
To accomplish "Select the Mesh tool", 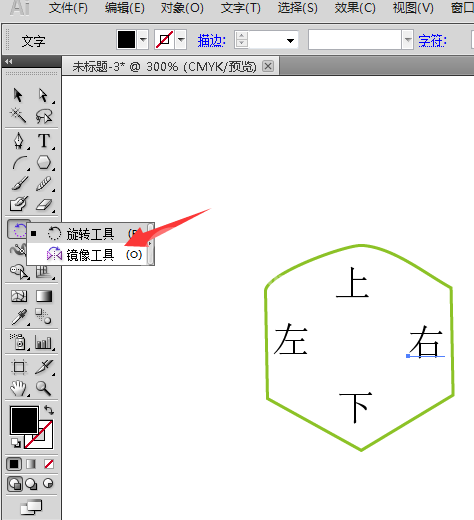I will 19,296.
